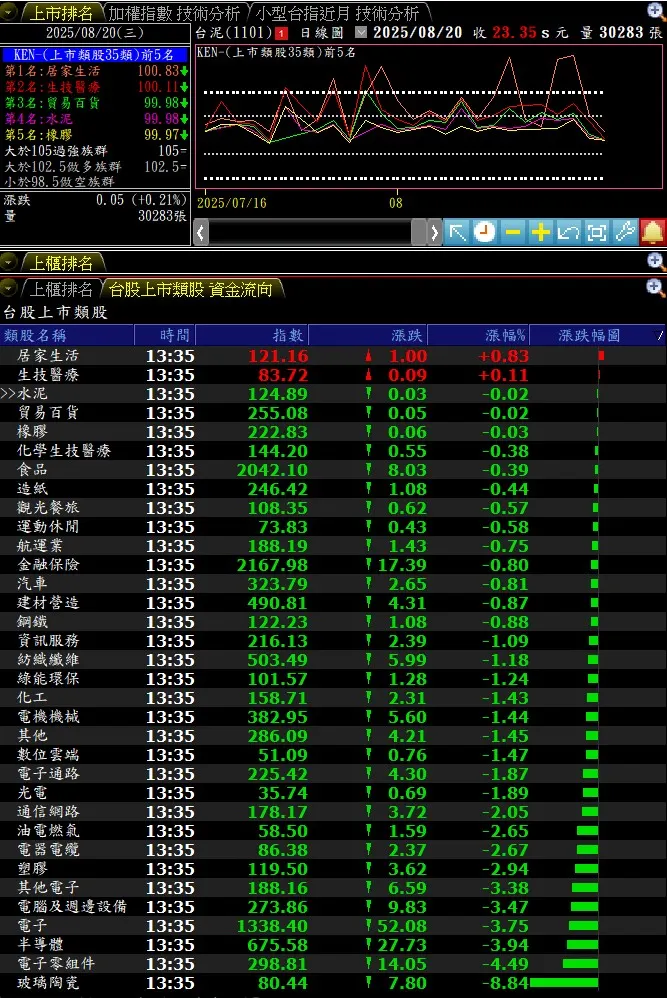
Task: Click the magnifier plus icon beside 資金流向 tab
Action: [655, 287]
